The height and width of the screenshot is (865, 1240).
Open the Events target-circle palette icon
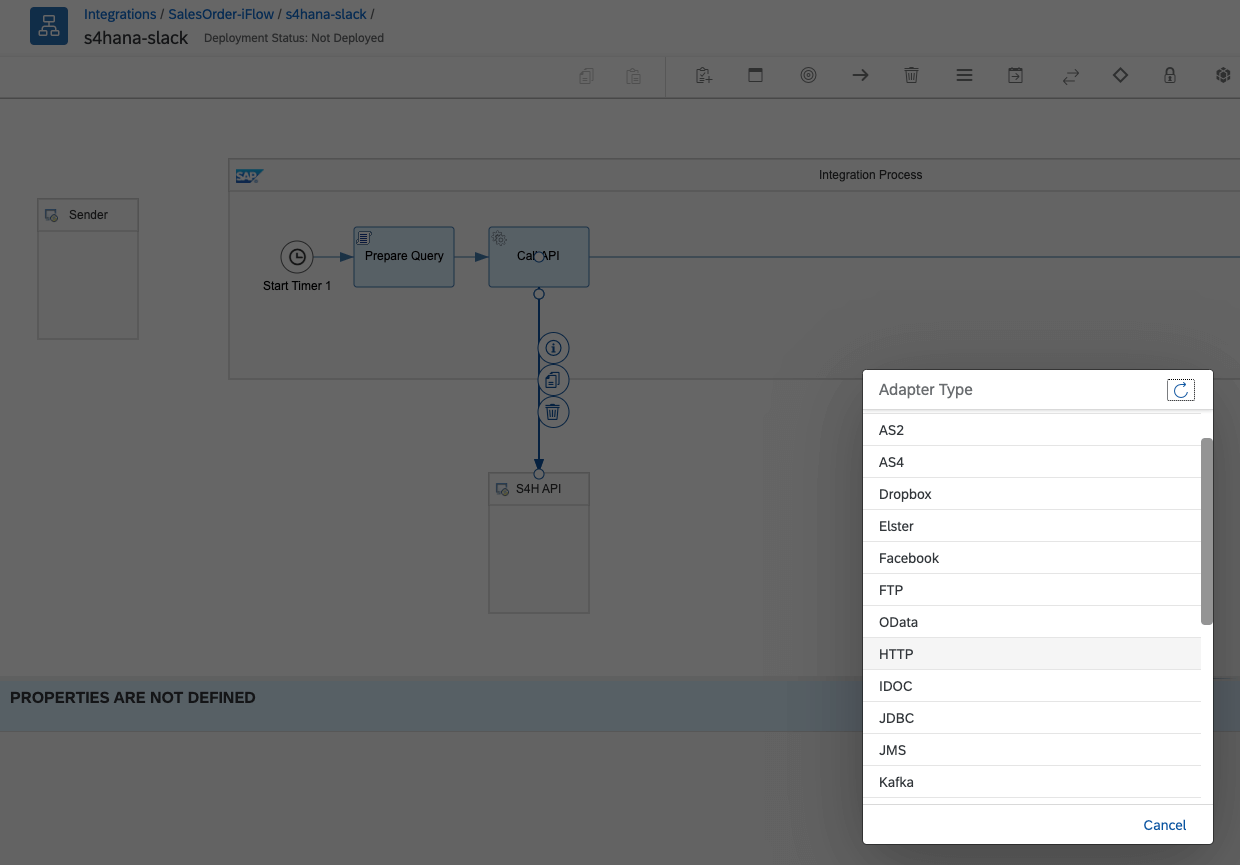click(808, 75)
